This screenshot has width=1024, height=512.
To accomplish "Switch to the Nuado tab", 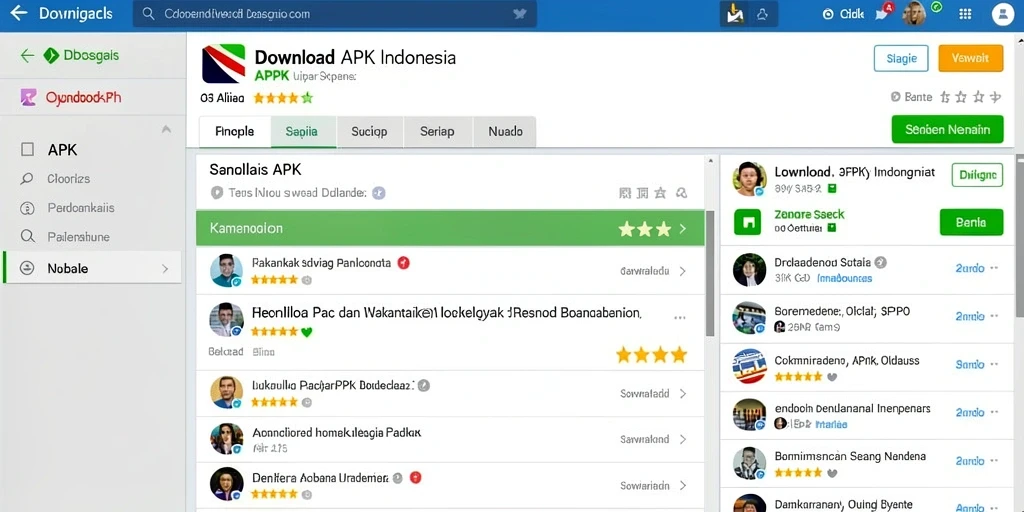I will coord(505,131).
